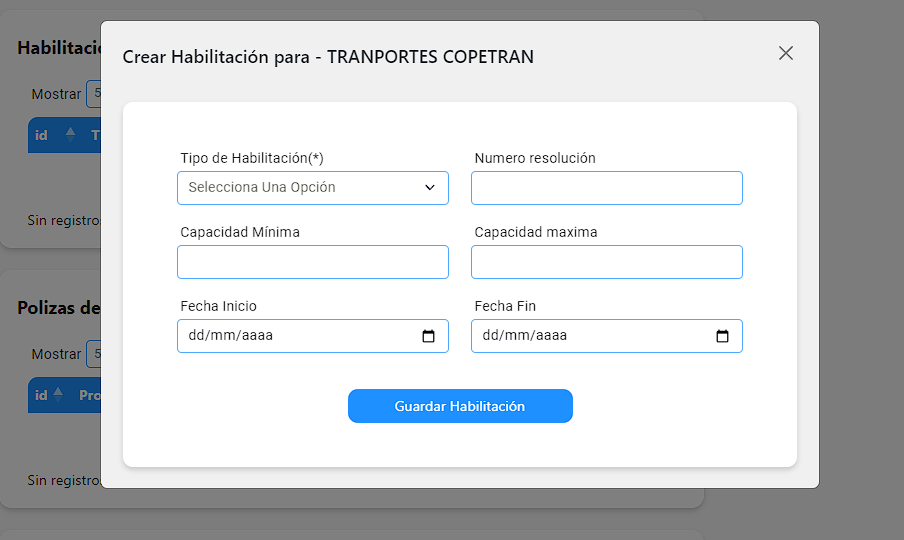The height and width of the screenshot is (540, 904).
Task: Click the Fecha Inicio date field
Action: pyautogui.click(x=312, y=336)
